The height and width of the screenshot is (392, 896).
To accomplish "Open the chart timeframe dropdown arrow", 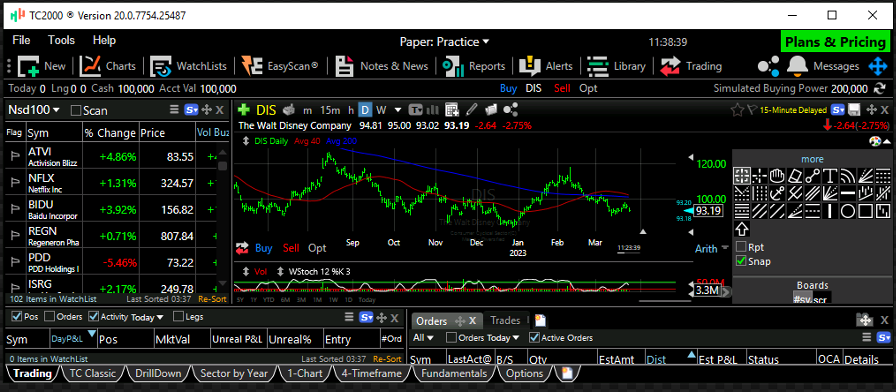I will coord(398,110).
